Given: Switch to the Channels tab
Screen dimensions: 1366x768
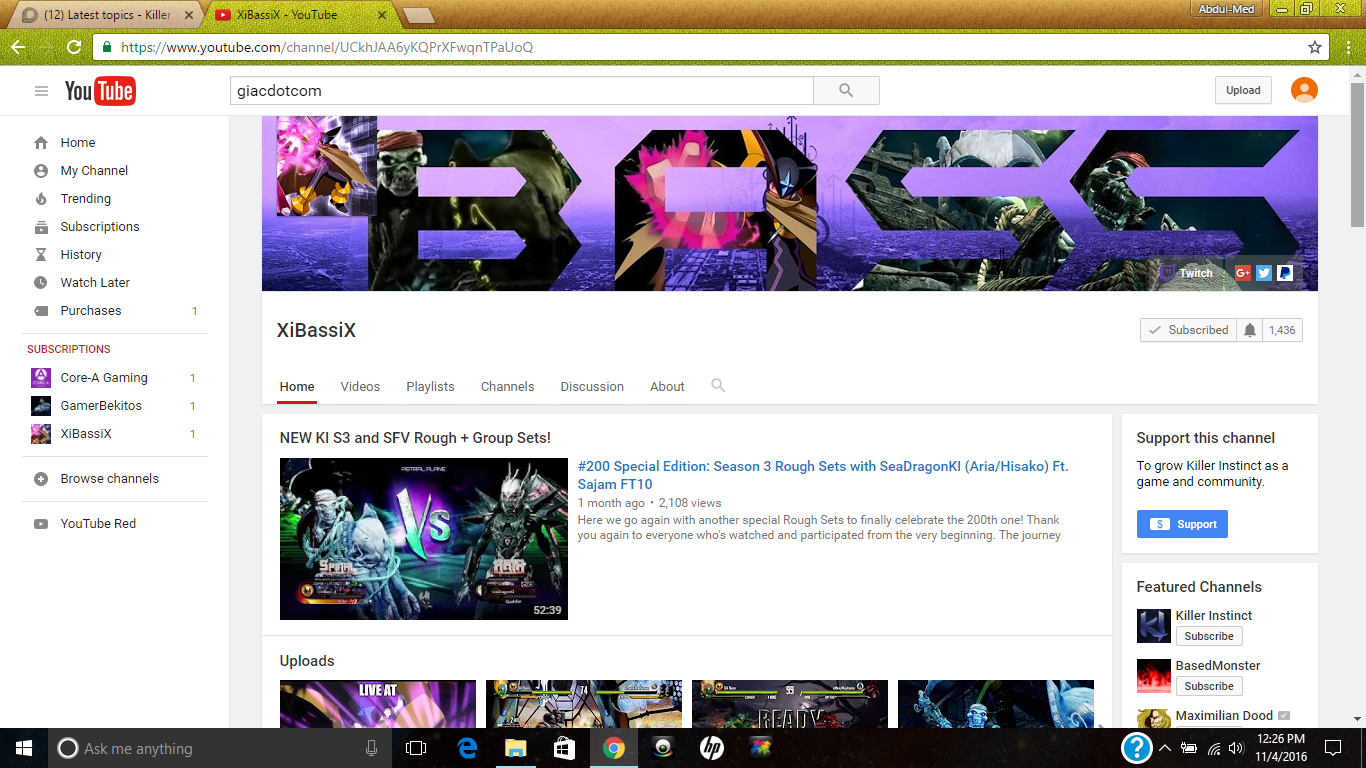Looking at the screenshot, I should (507, 386).
